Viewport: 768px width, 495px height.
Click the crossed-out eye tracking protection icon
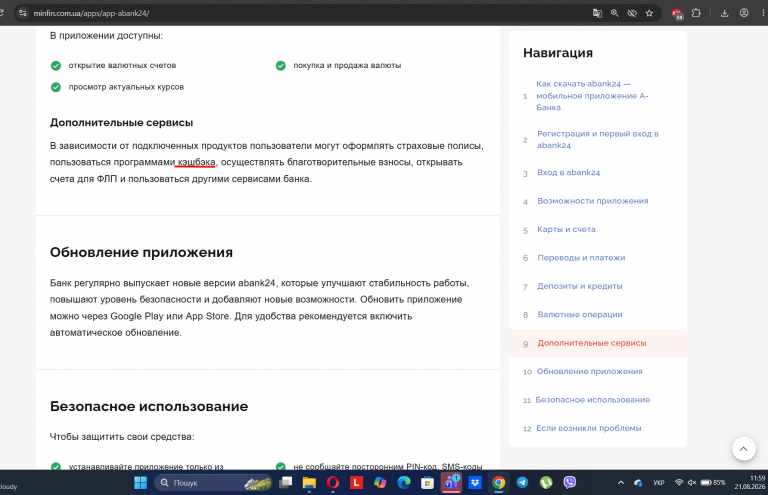tap(632, 13)
